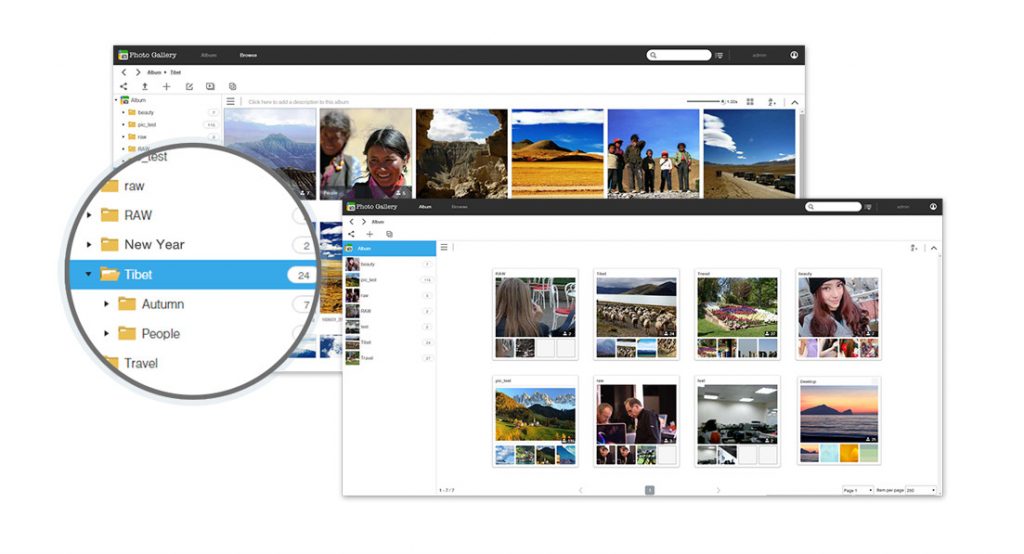Click share icon in rear window toolbar
The height and width of the screenshot is (554, 1024).
(124, 87)
